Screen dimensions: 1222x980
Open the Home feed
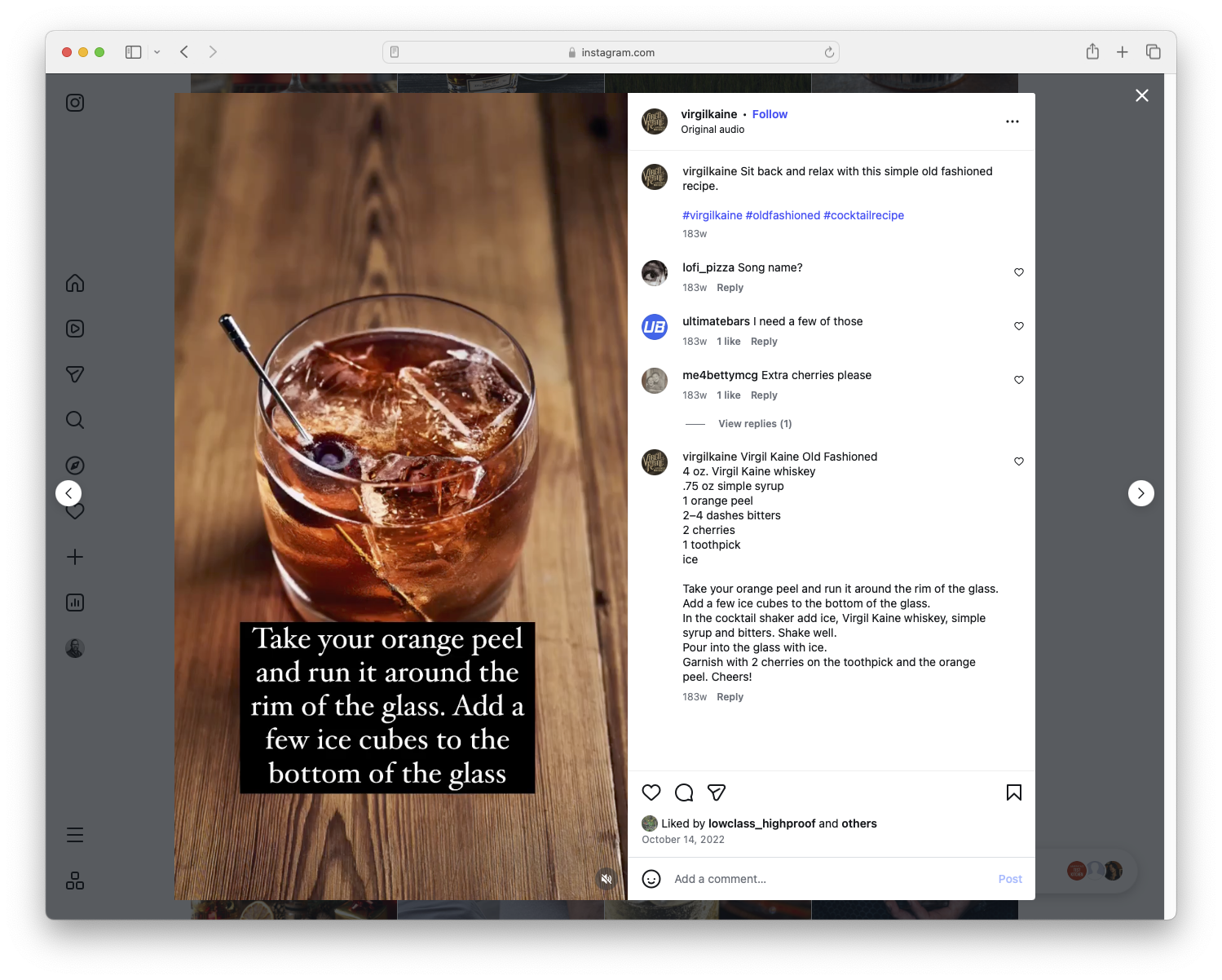tap(74, 283)
